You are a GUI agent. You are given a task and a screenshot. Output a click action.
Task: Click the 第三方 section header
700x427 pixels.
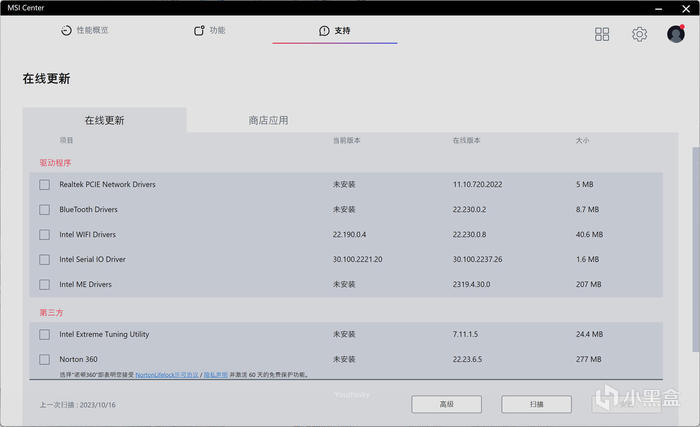[51, 313]
